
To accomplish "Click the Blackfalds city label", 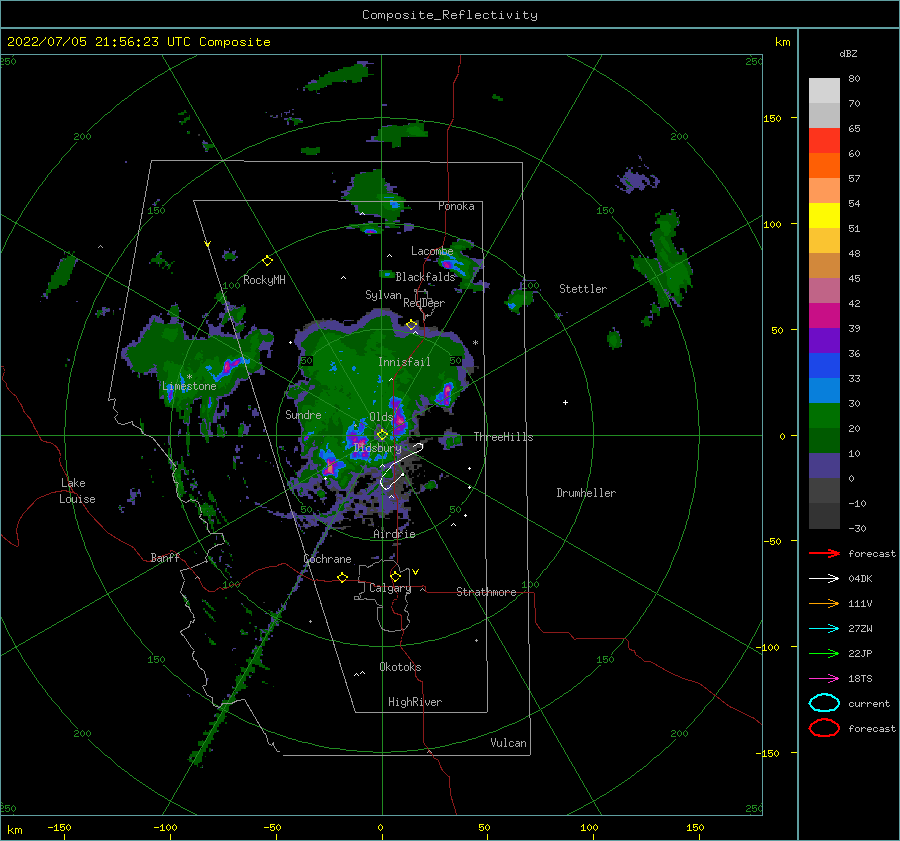I will pyautogui.click(x=425, y=277).
